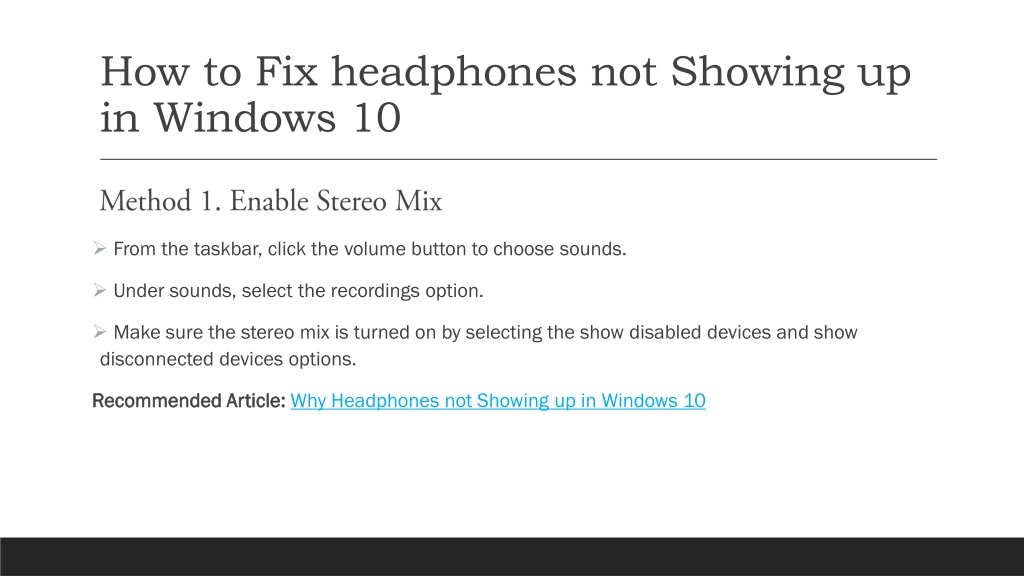Click the second arrow bullet beside Under sounds

point(99,291)
